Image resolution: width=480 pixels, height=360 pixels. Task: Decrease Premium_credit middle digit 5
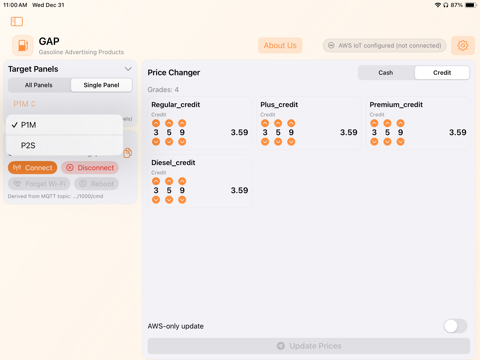tap(387, 142)
